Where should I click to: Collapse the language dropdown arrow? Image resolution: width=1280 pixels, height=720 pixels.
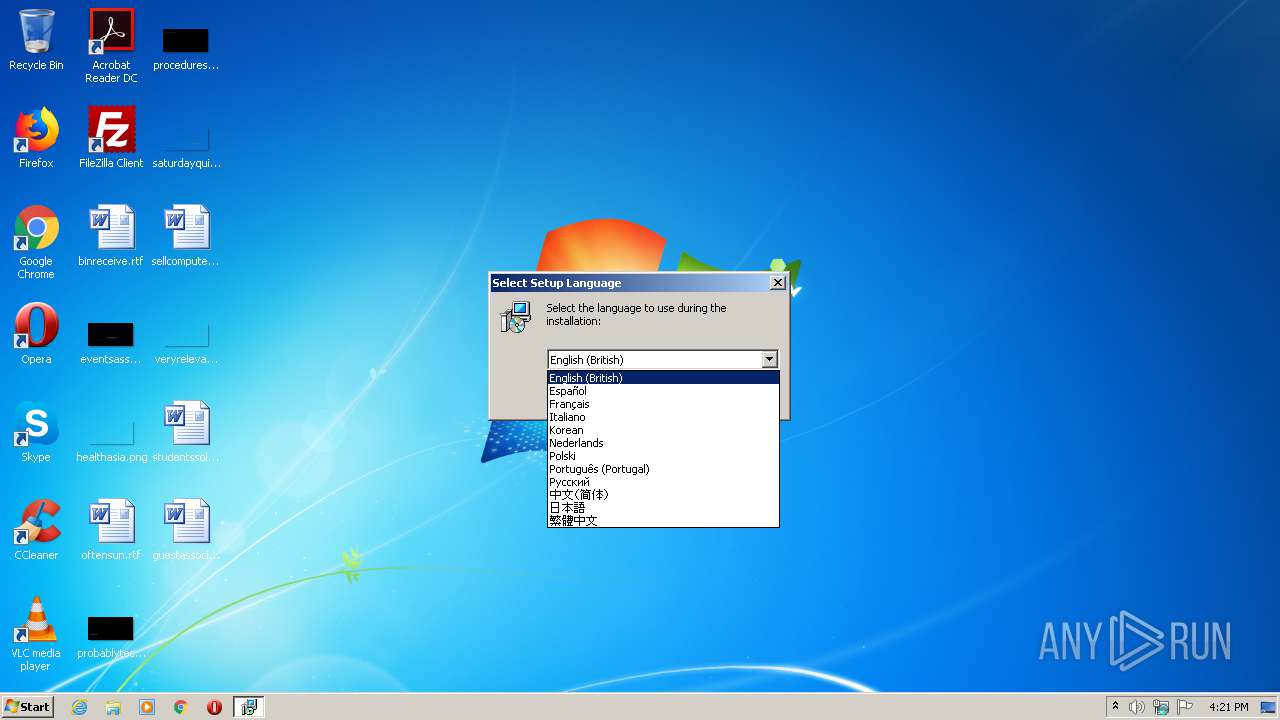769,360
